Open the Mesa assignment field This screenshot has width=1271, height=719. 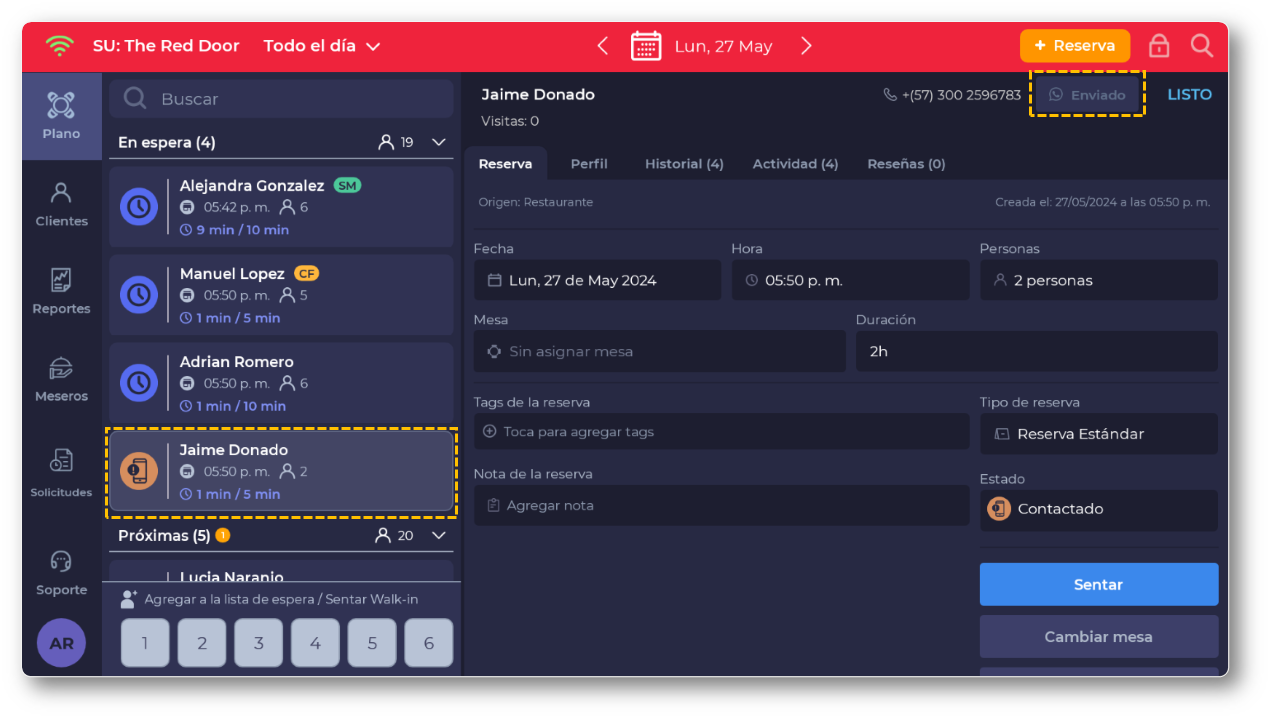point(659,351)
